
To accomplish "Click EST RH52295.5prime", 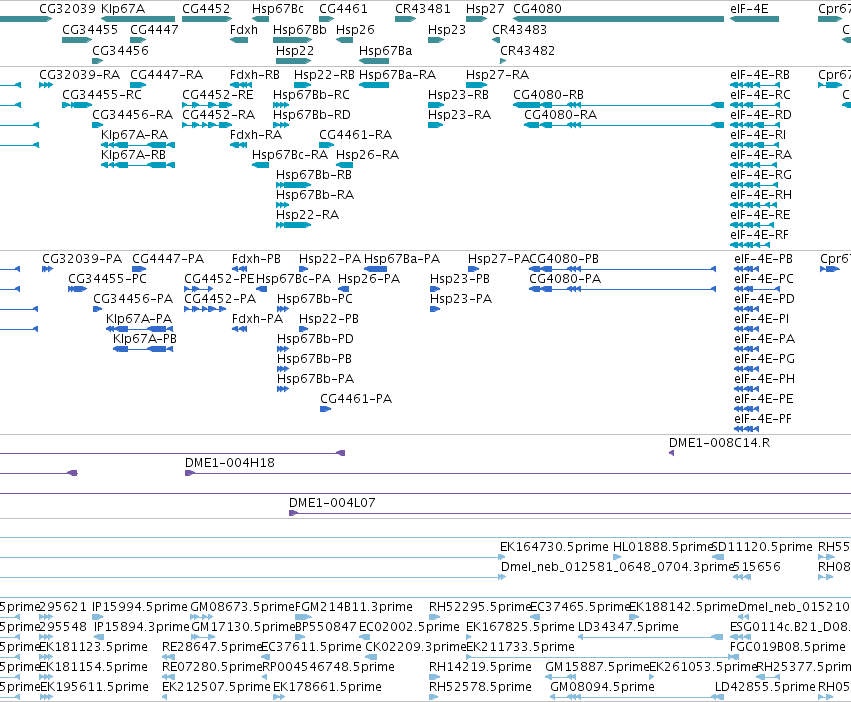I will (x=479, y=607).
